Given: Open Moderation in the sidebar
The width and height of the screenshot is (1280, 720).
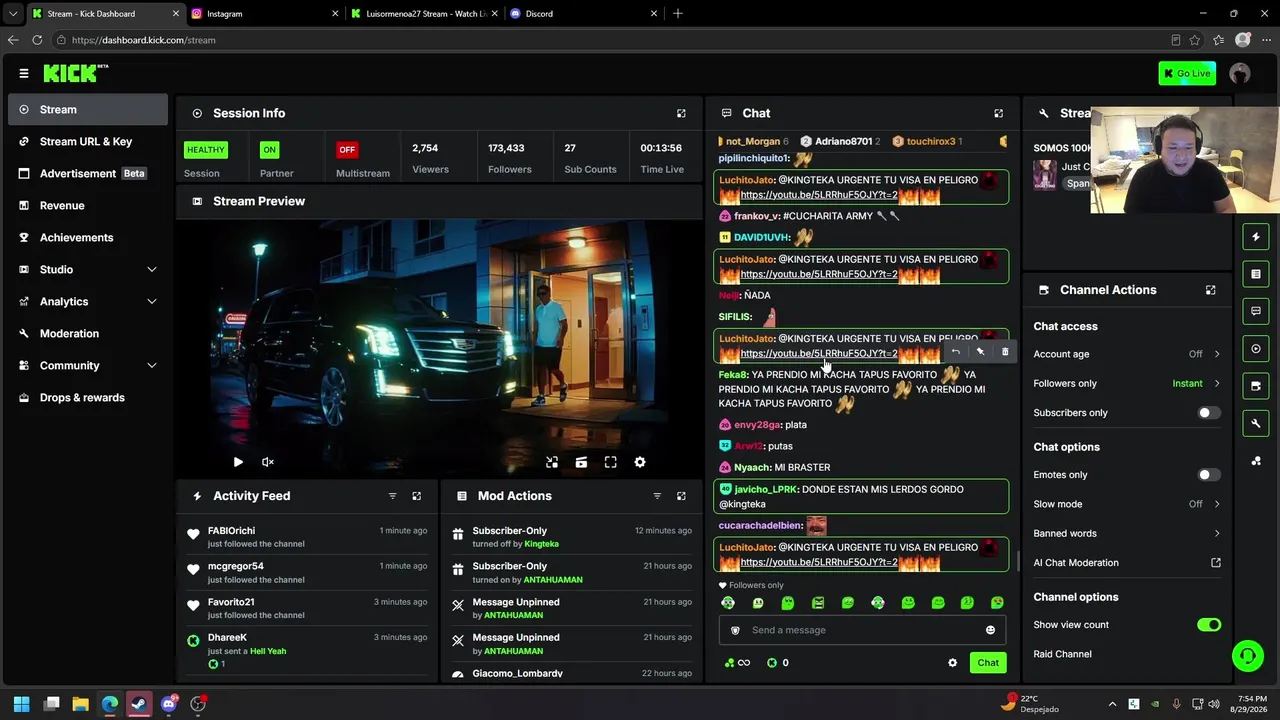Looking at the screenshot, I should click(x=88, y=334).
